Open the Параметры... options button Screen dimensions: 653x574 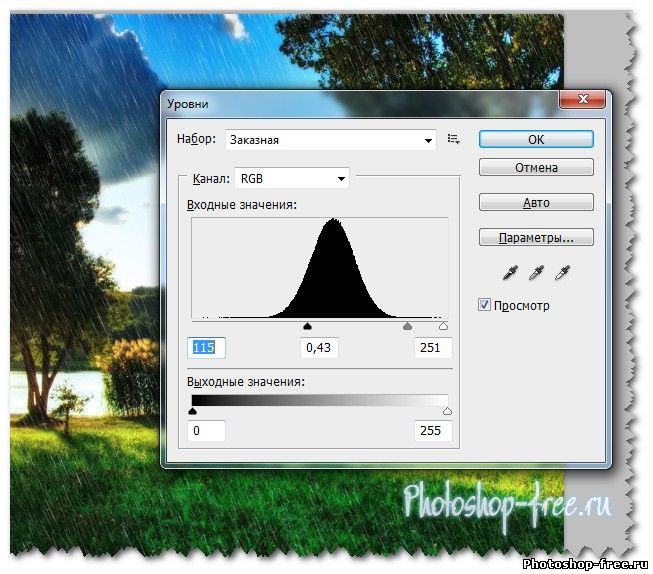[536, 238]
